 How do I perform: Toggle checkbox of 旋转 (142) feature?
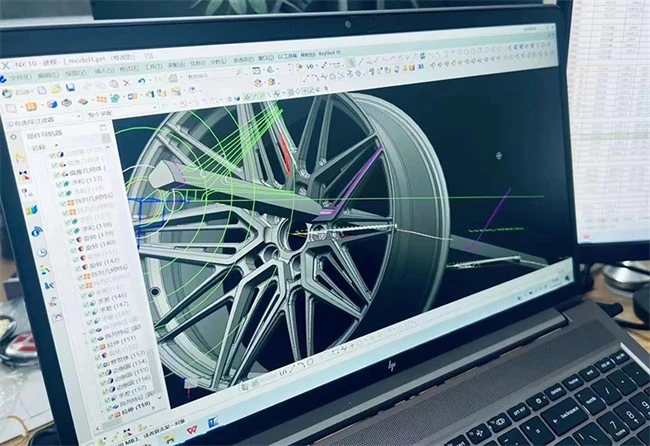click(x=78, y=268)
